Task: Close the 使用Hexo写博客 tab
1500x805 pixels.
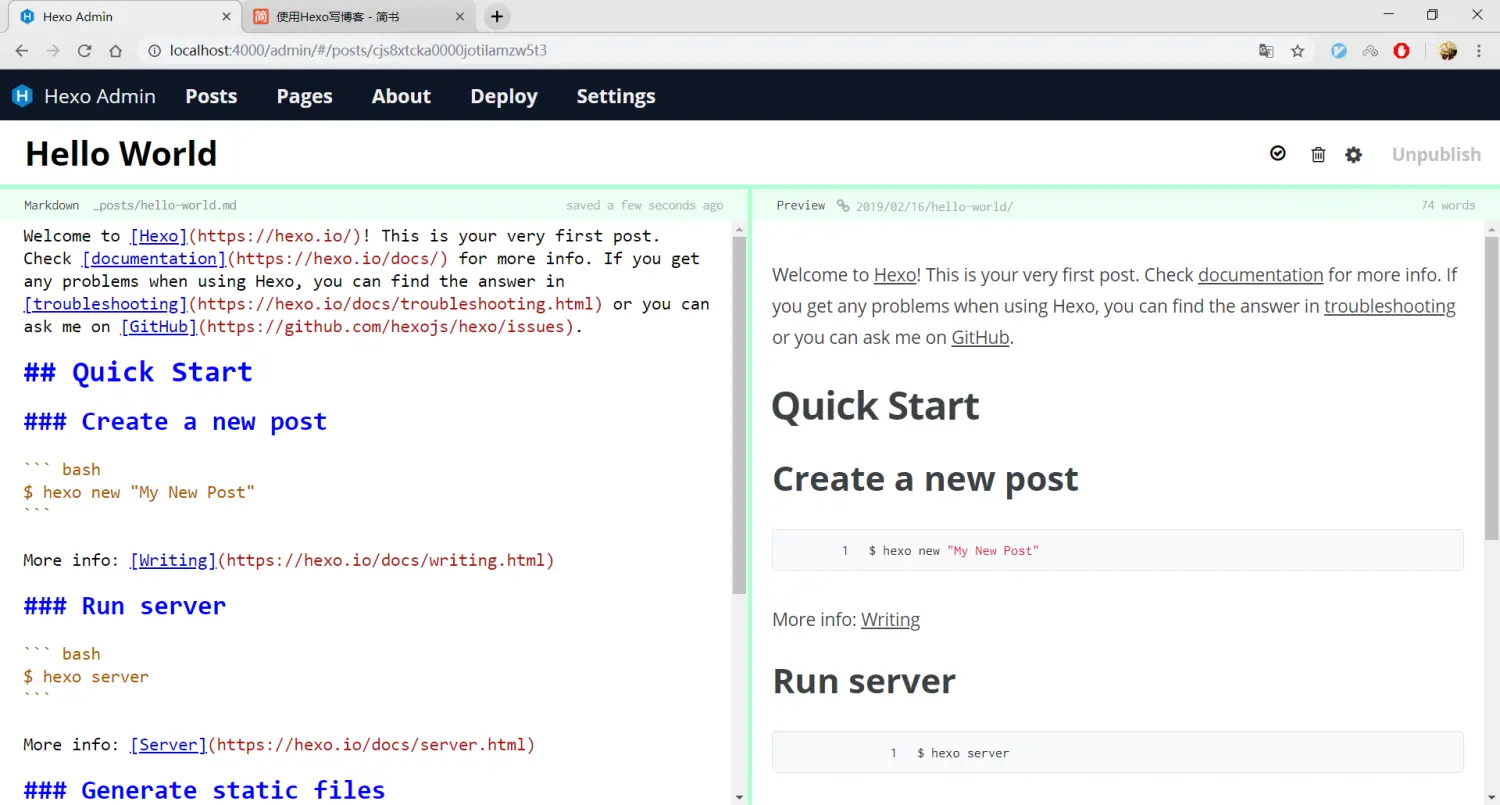Action: [460, 16]
